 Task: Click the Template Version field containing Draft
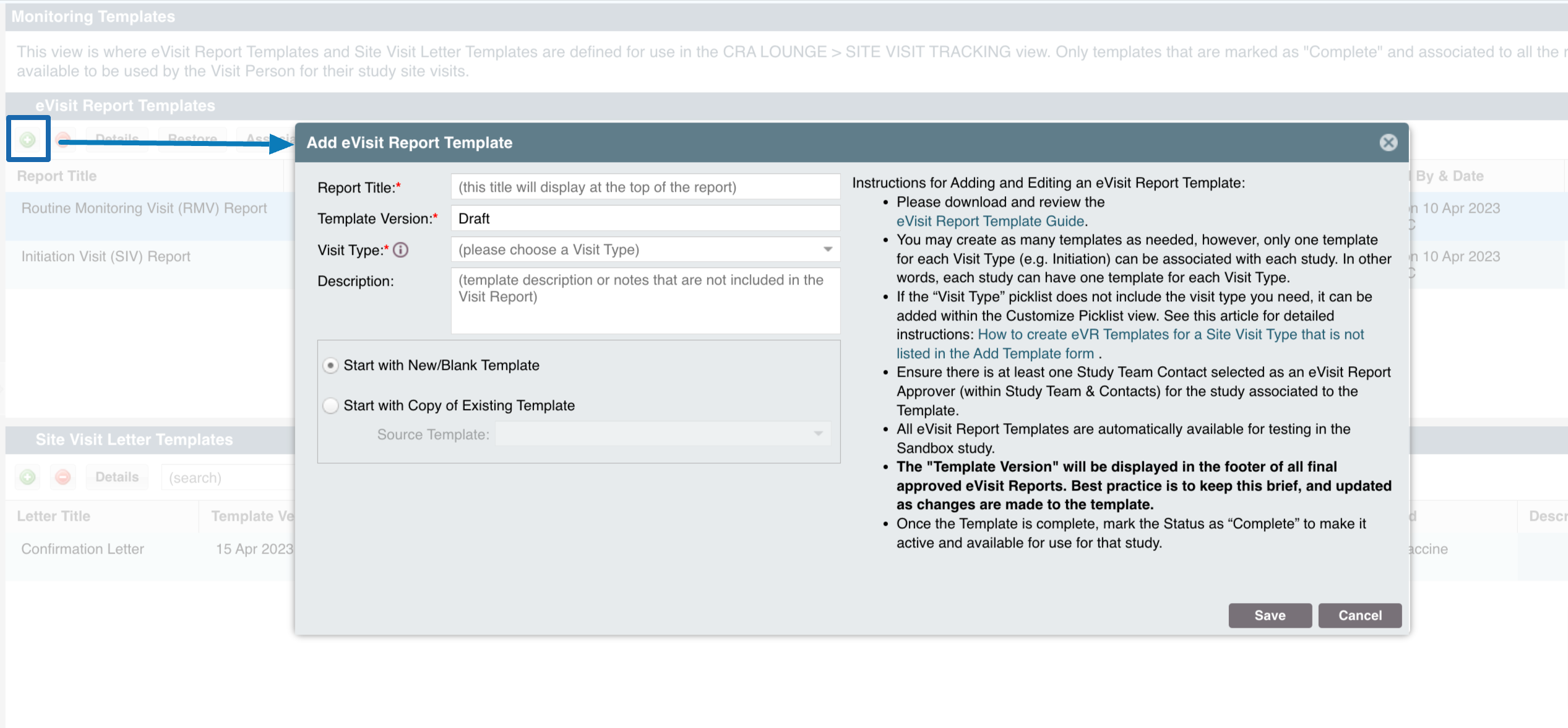click(645, 218)
